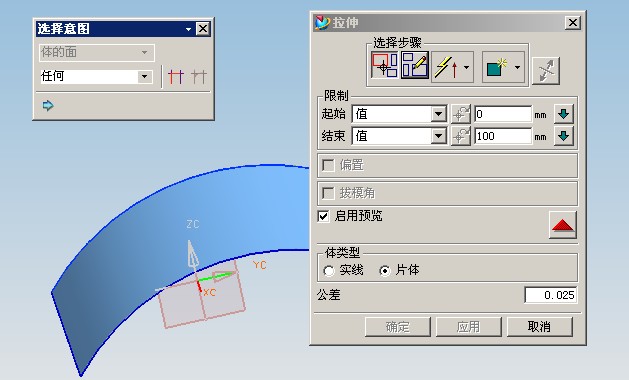
Task: Click the 取消 button
Action: coord(540,327)
